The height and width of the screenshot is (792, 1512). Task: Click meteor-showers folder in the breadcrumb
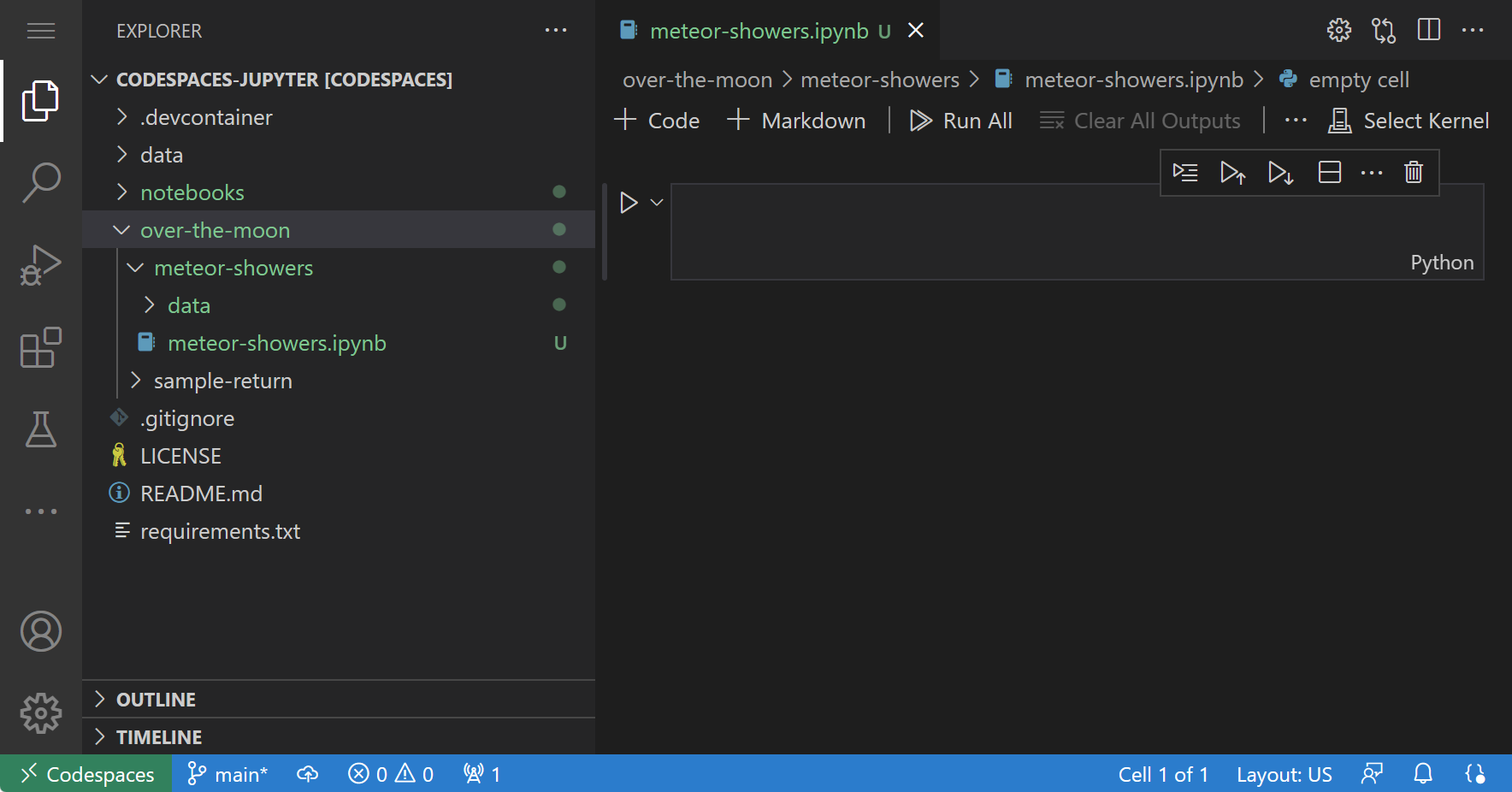[880, 80]
